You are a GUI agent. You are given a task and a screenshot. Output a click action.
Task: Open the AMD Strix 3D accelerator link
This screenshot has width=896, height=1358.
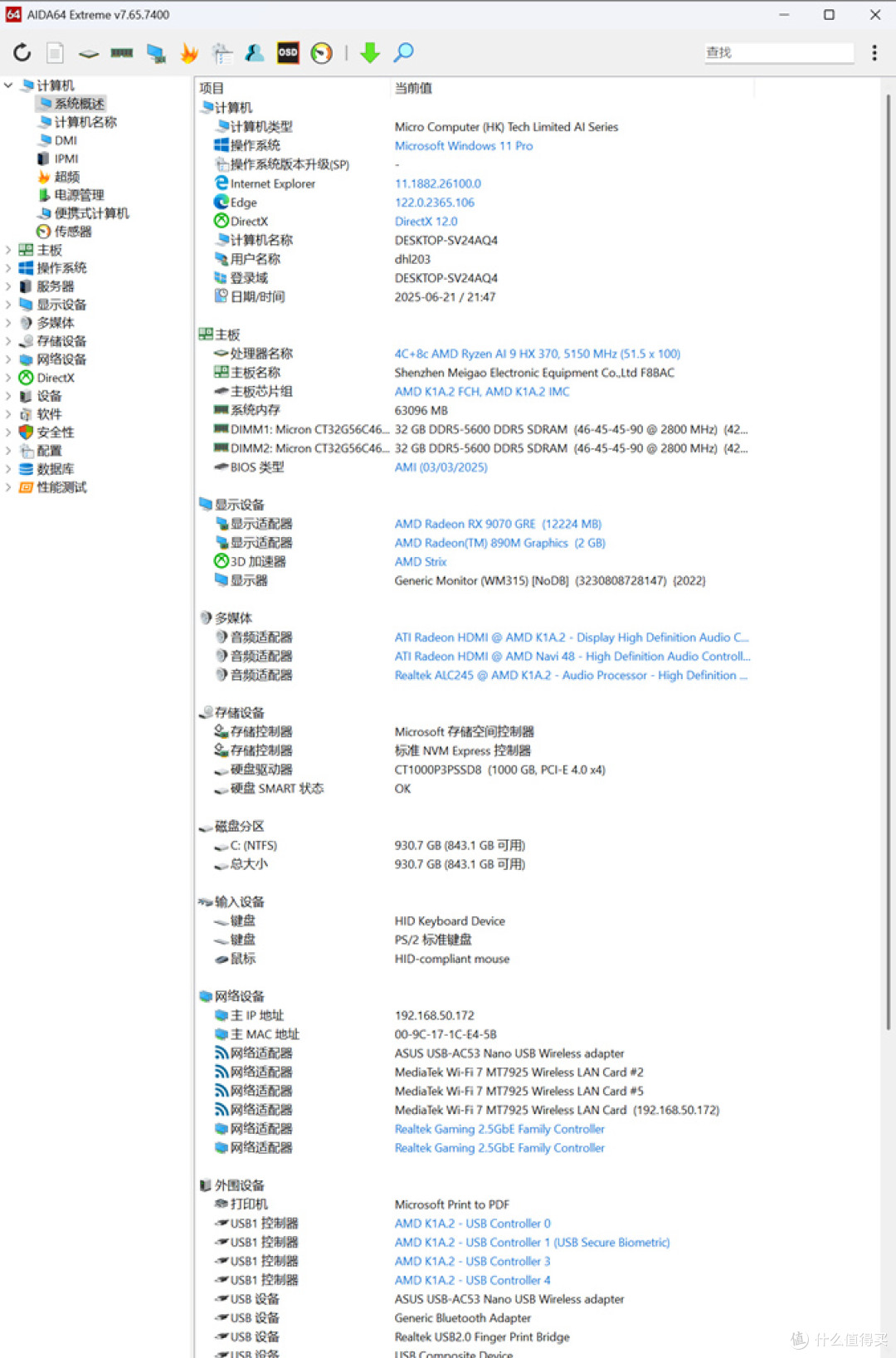coord(421,561)
